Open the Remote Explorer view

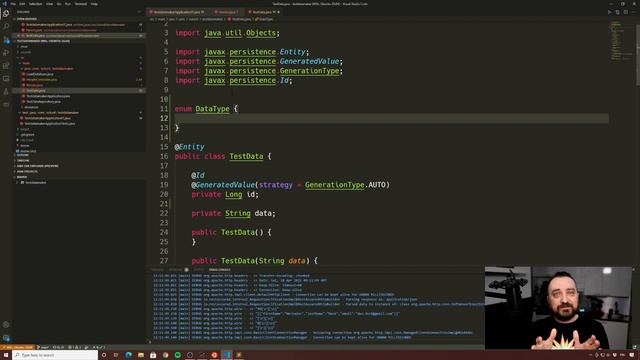(x=6, y=78)
